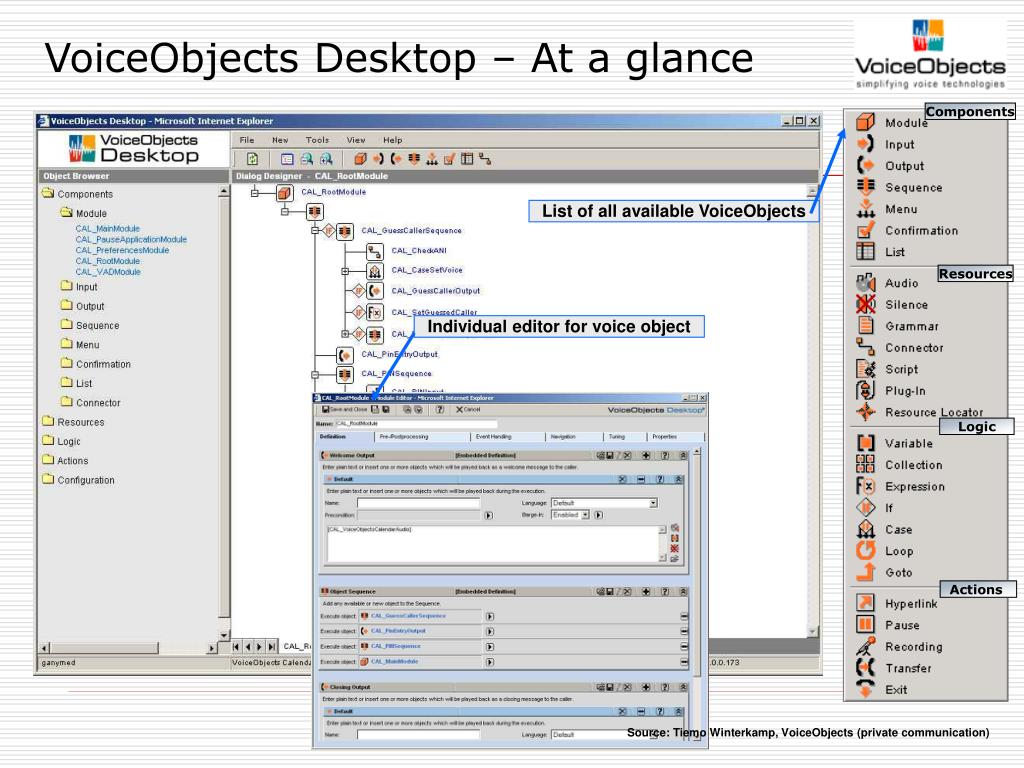Viewport: 1024px width, 768px height.
Task: Click the new Confirmation icon in the main toolbar
Action: click(449, 159)
